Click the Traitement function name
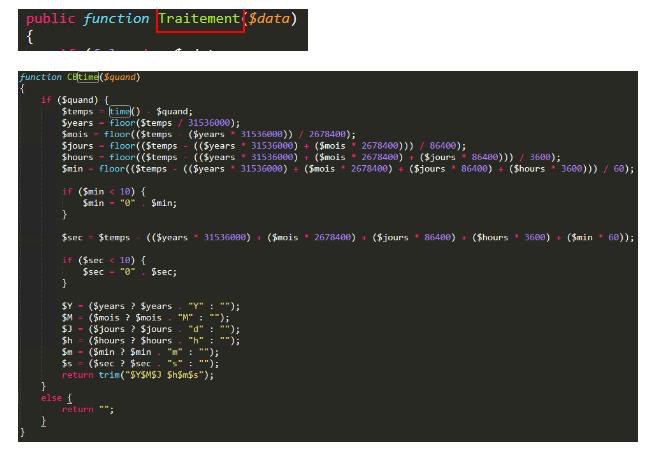 (199, 19)
